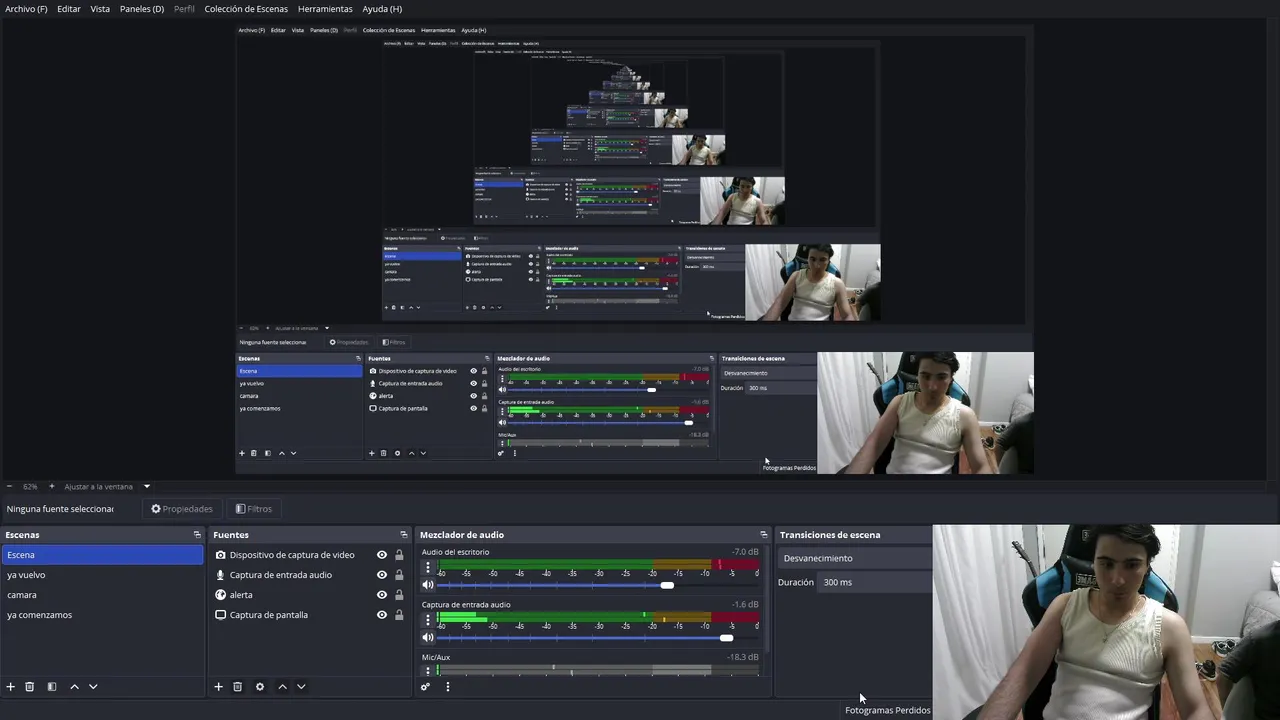This screenshot has width=1280, height=720.
Task: Adjust Captura de entrada audio volume slider
Action: [x=598, y=638]
